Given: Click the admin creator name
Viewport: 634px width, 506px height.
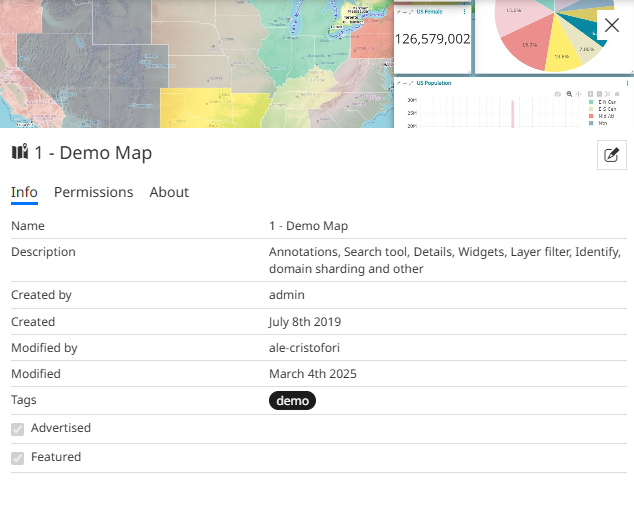Looking at the screenshot, I should click(x=286, y=295).
